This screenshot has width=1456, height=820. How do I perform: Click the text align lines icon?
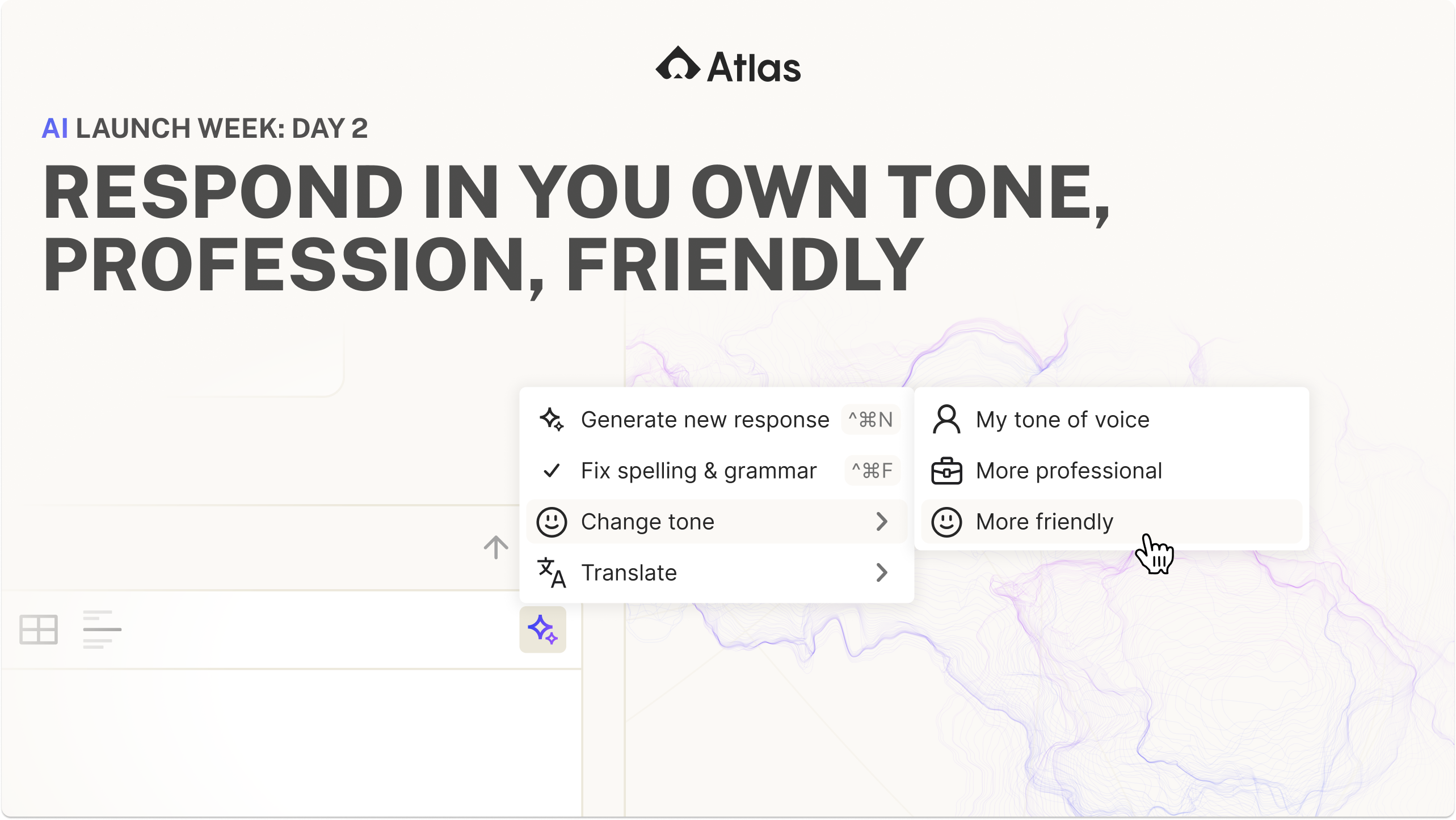pyautogui.click(x=102, y=629)
